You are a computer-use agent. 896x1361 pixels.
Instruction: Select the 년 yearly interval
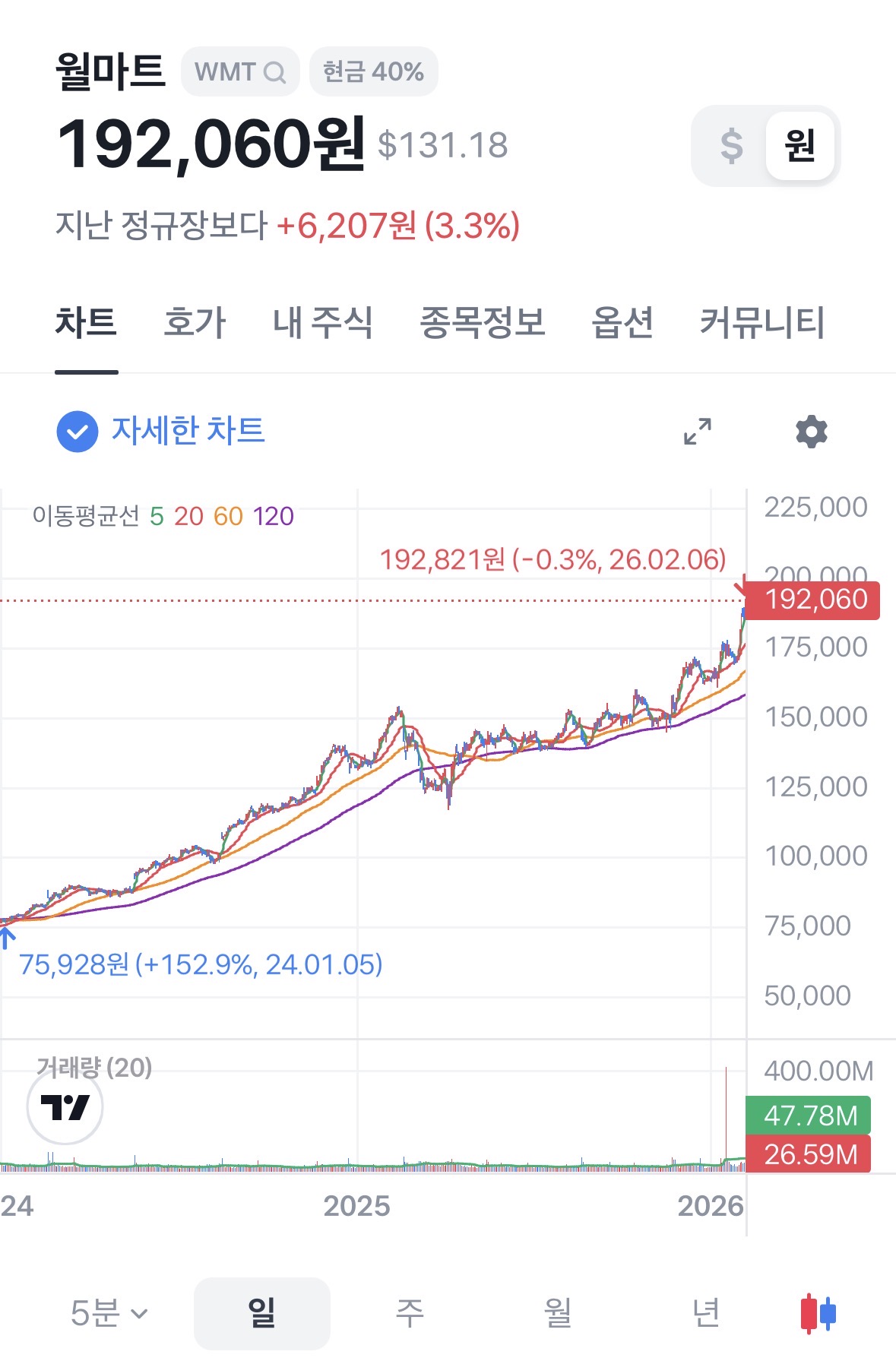(x=706, y=1313)
